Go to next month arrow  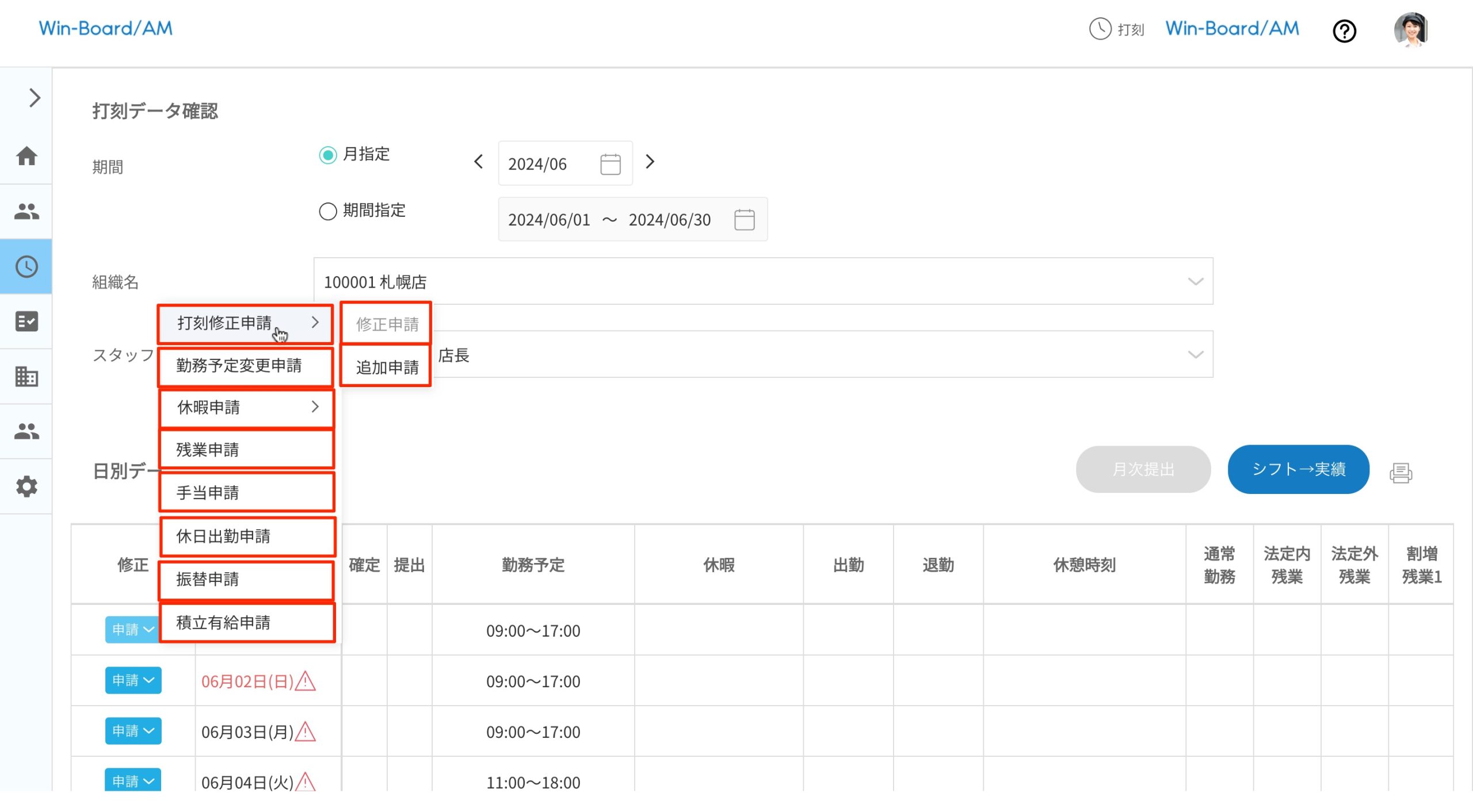click(x=650, y=162)
